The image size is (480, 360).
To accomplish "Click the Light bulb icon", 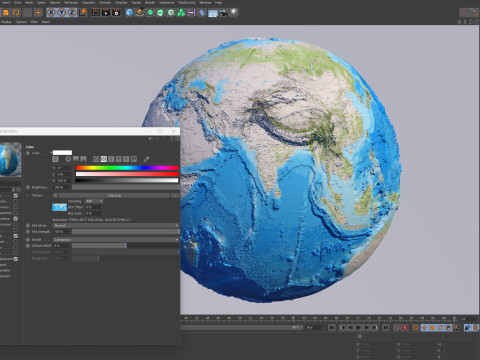I will pyautogui.click(x=234, y=13).
